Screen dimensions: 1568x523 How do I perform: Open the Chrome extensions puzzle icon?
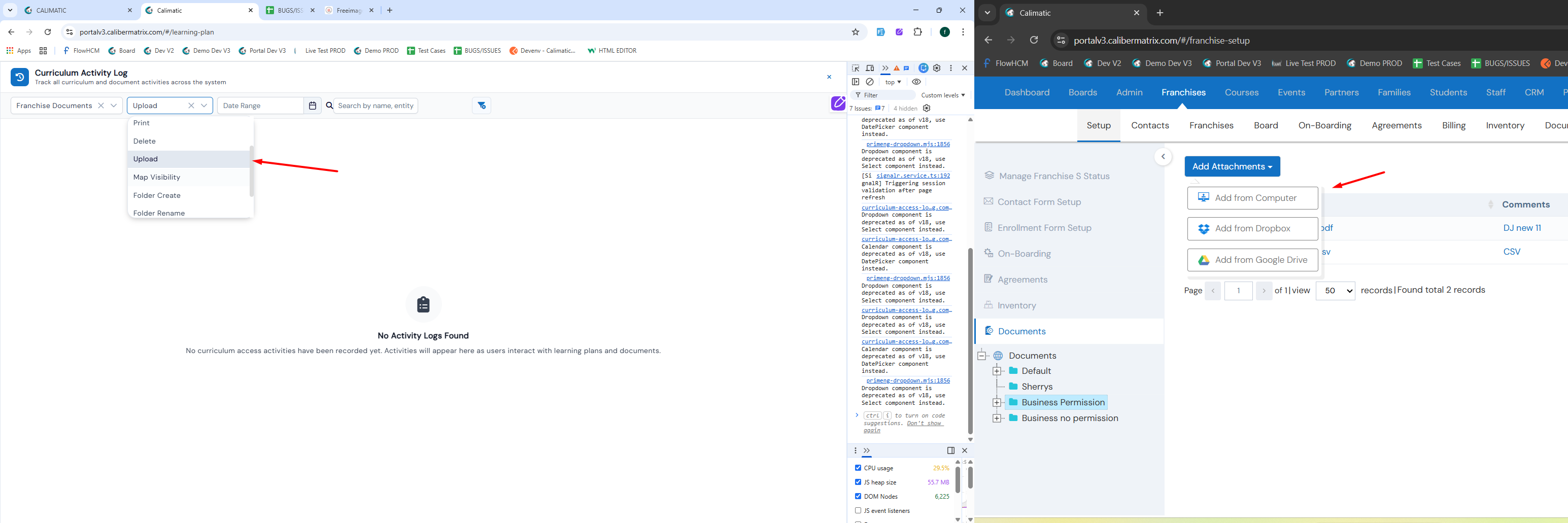pos(918,32)
